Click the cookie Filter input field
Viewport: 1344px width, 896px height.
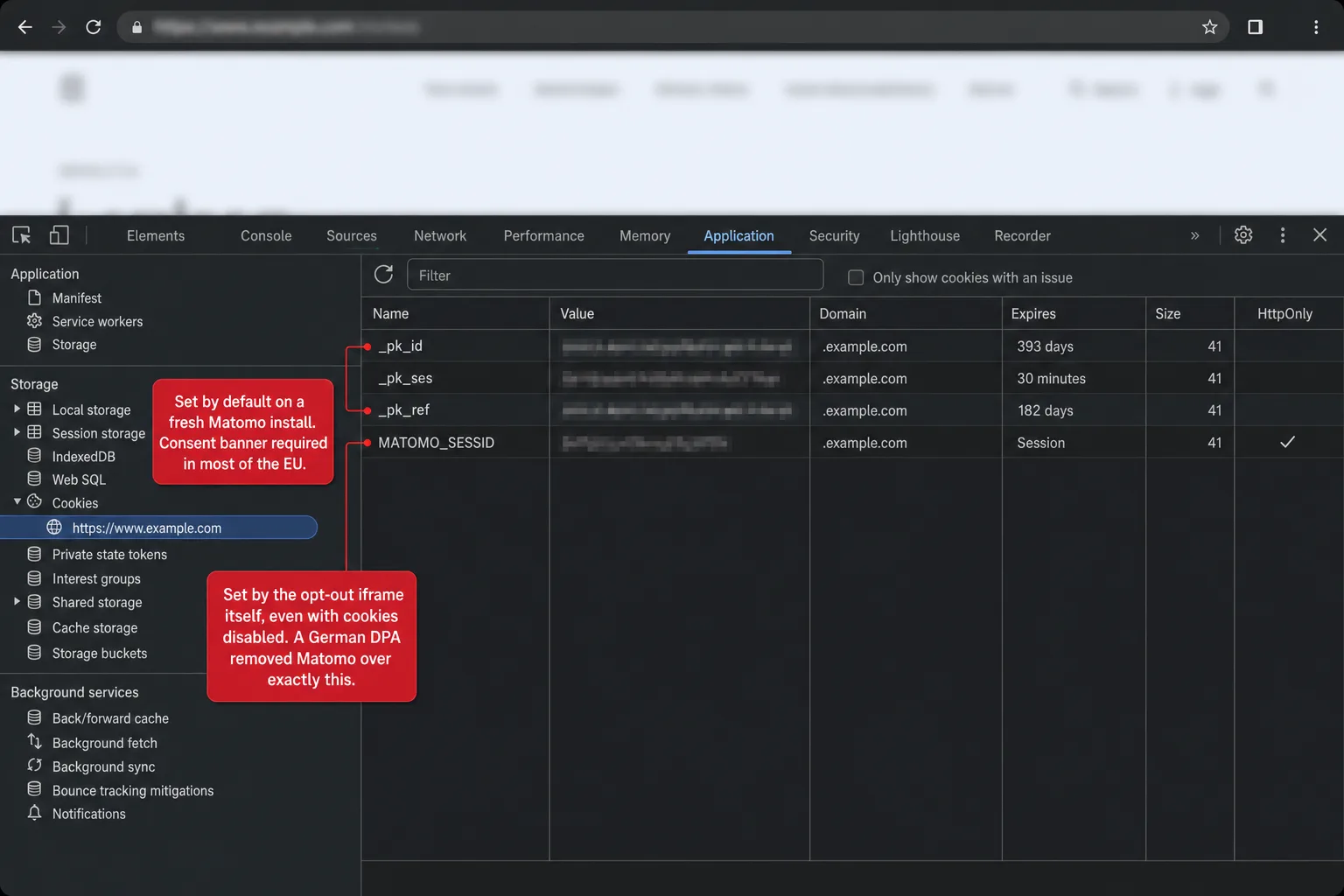pyautogui.click(x=615, y=275)
